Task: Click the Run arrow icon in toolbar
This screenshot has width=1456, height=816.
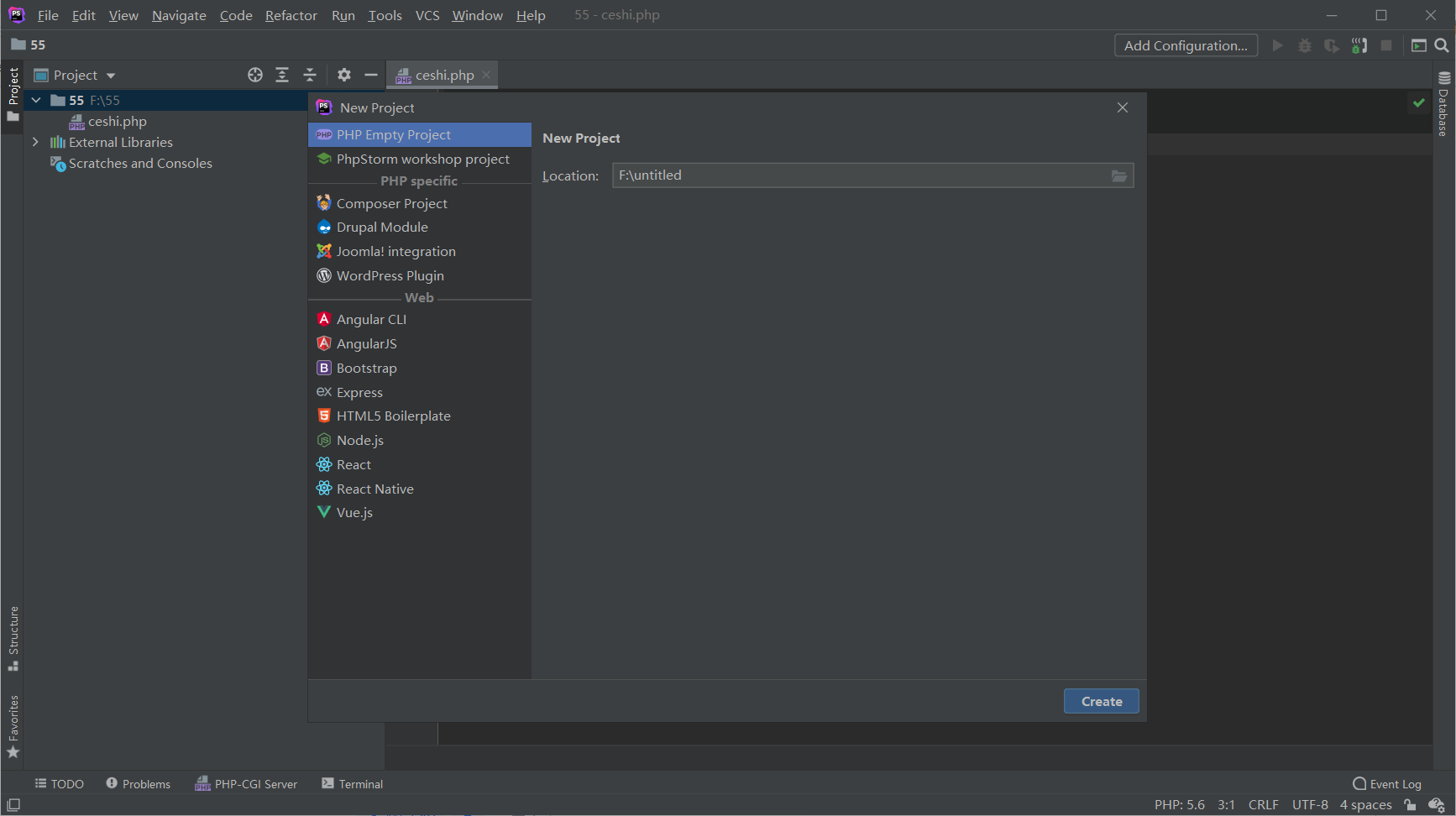Action: coord(1277,45)
